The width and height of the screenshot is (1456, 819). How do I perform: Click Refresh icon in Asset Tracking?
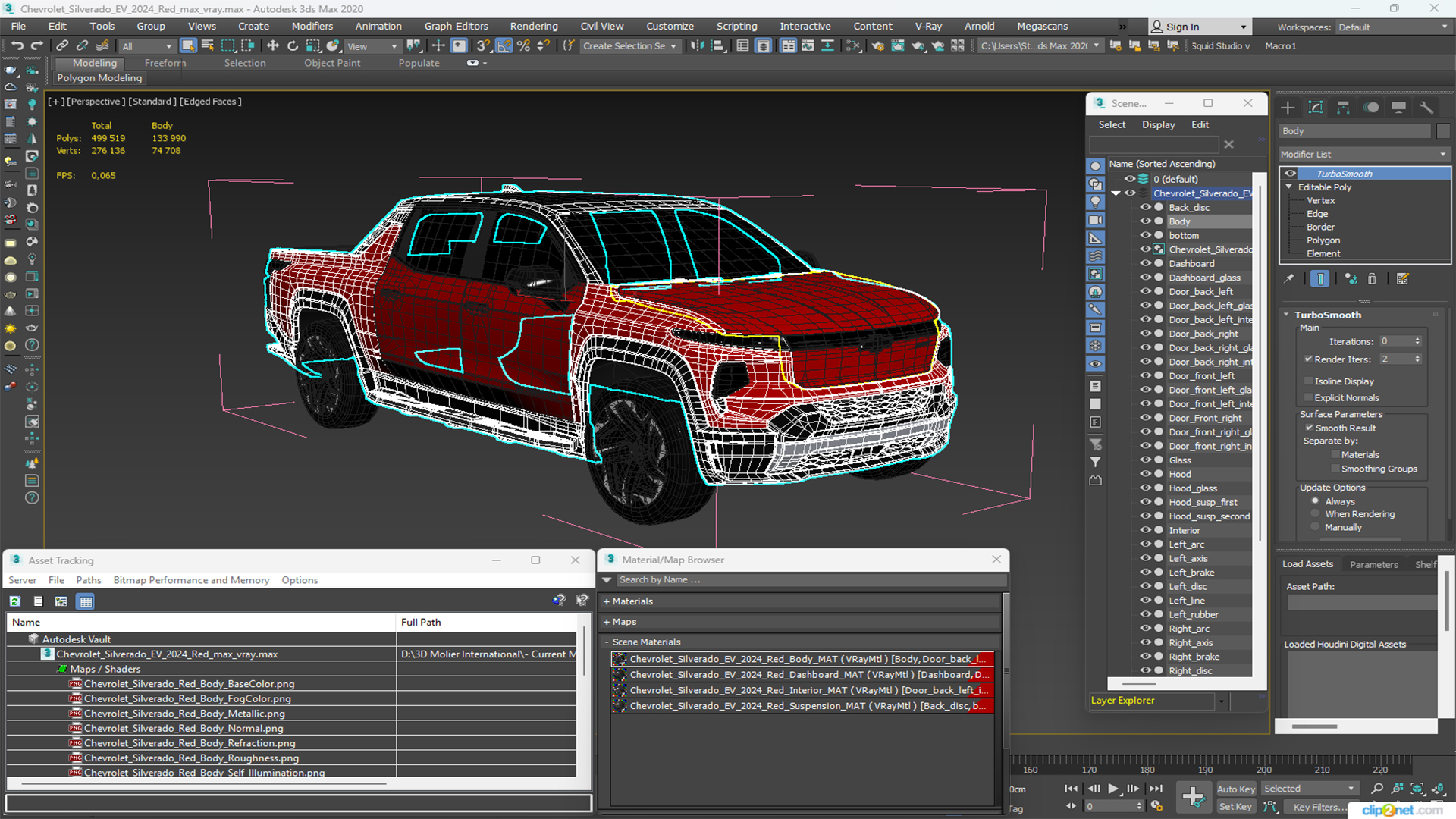pos(14,601)
